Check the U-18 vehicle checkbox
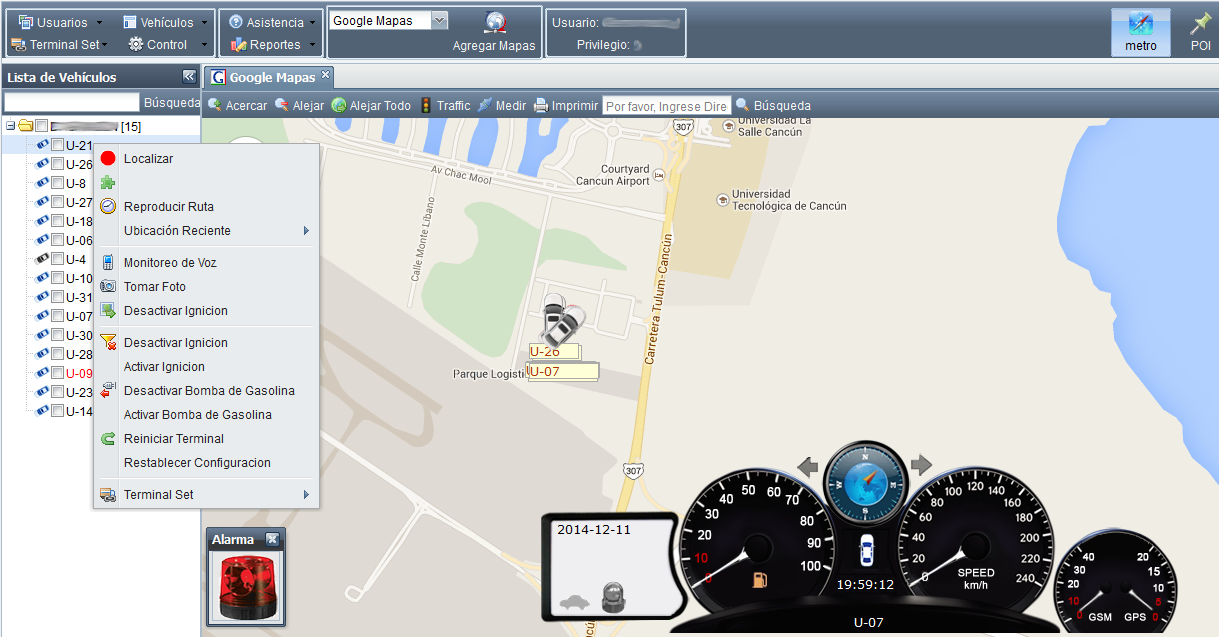Image resolution: width=1219 pixels, height=637 pixels. tap(58, 222)
